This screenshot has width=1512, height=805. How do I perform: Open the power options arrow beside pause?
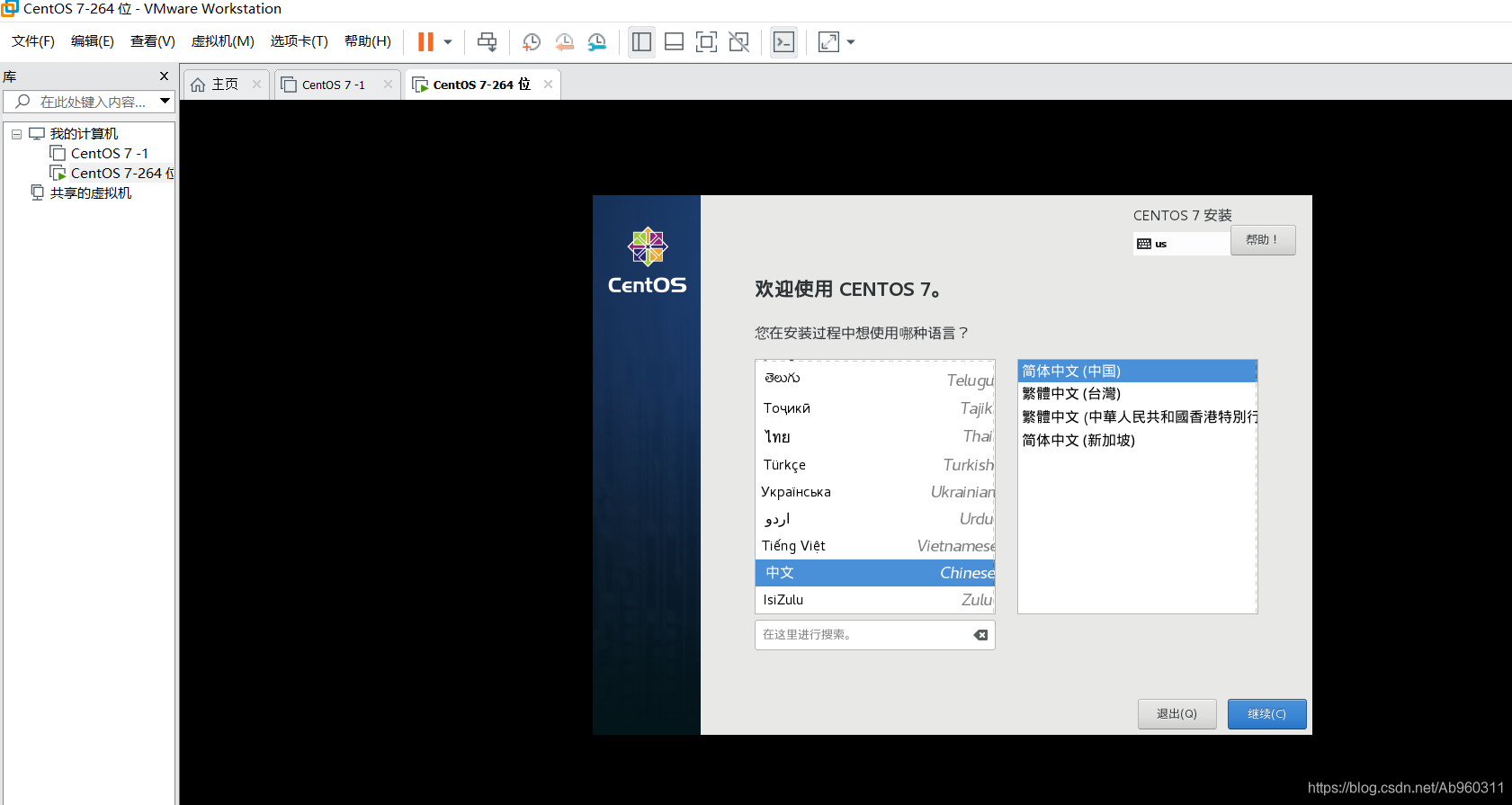point(448,42)
